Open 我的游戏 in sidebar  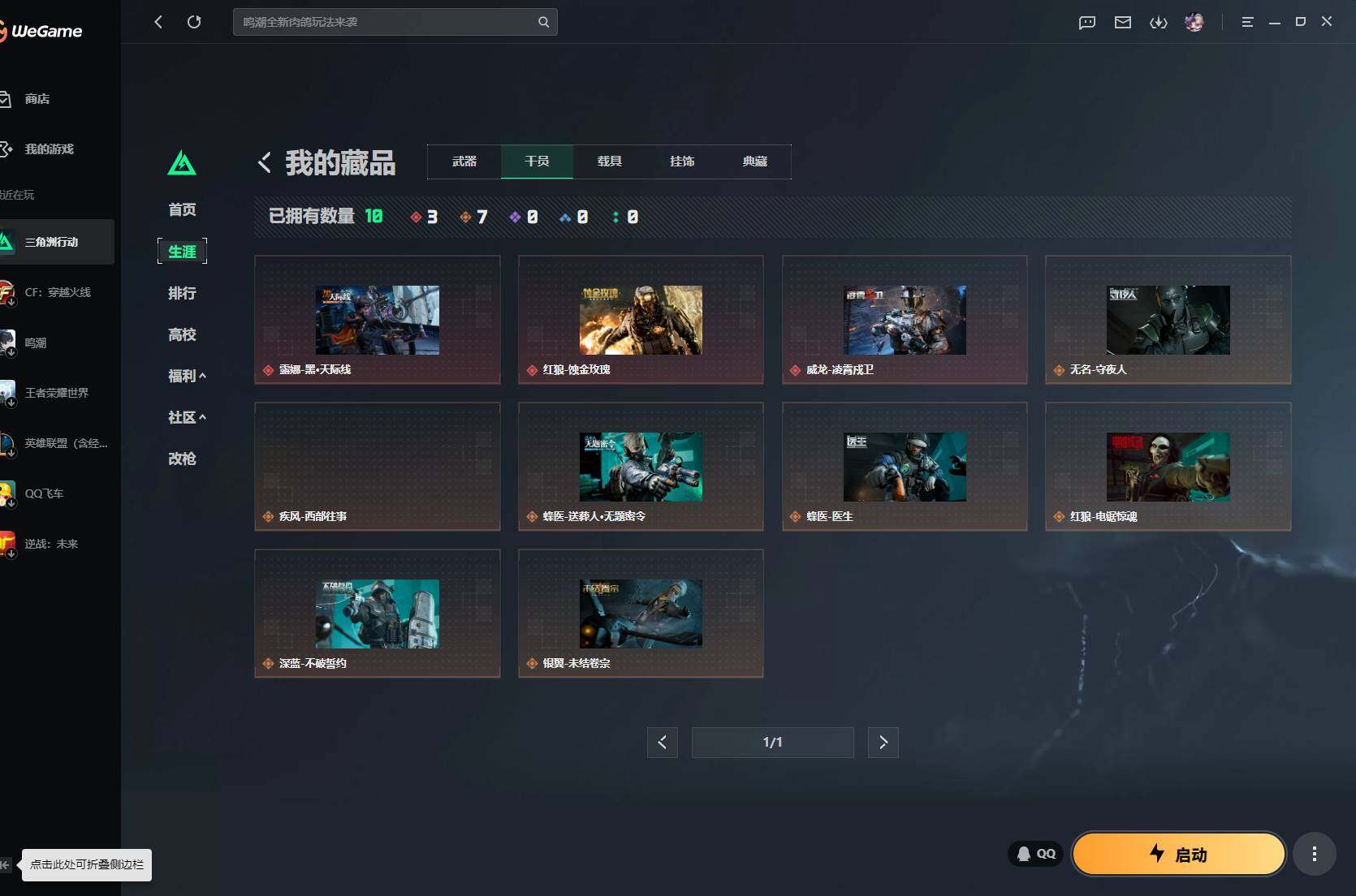click(x=49, y=149)
